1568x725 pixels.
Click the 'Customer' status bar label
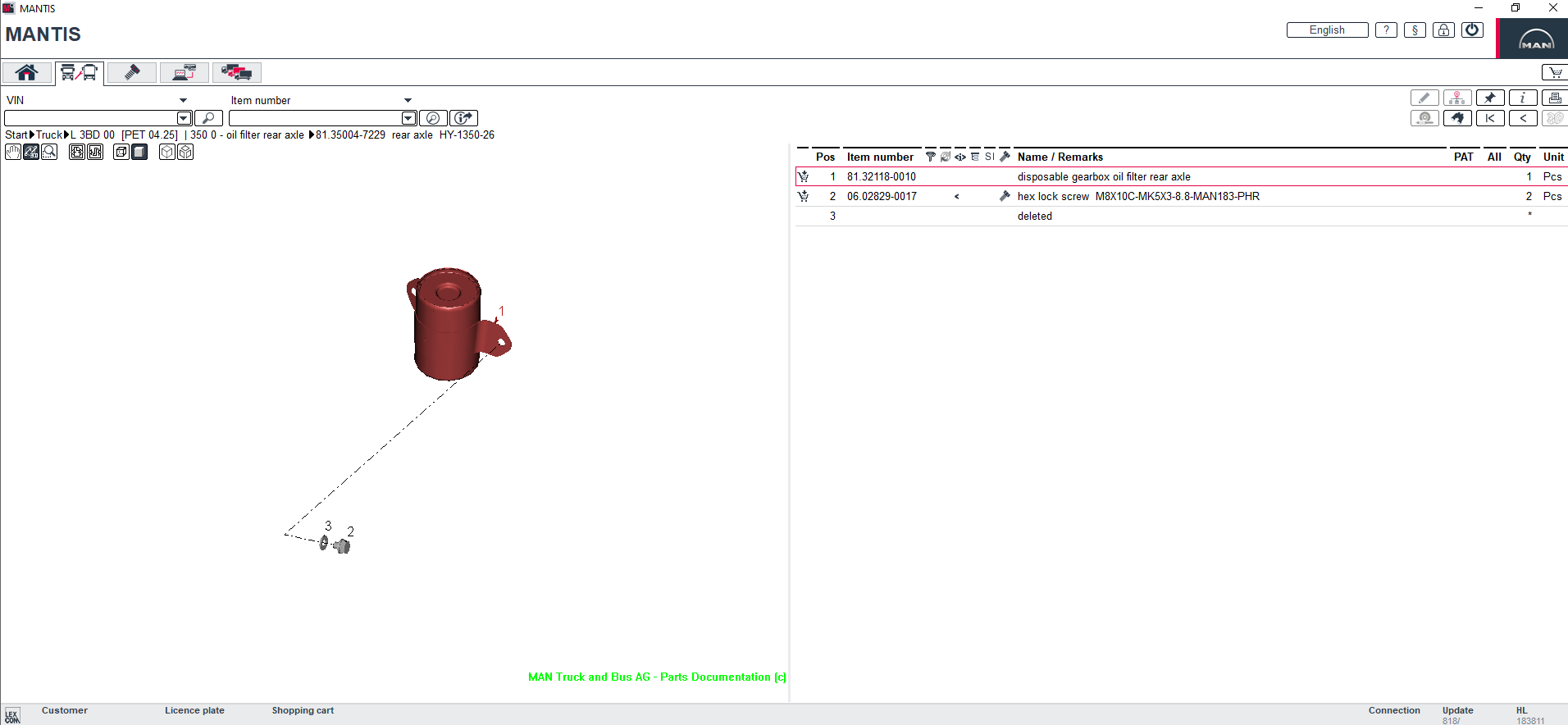65,710
